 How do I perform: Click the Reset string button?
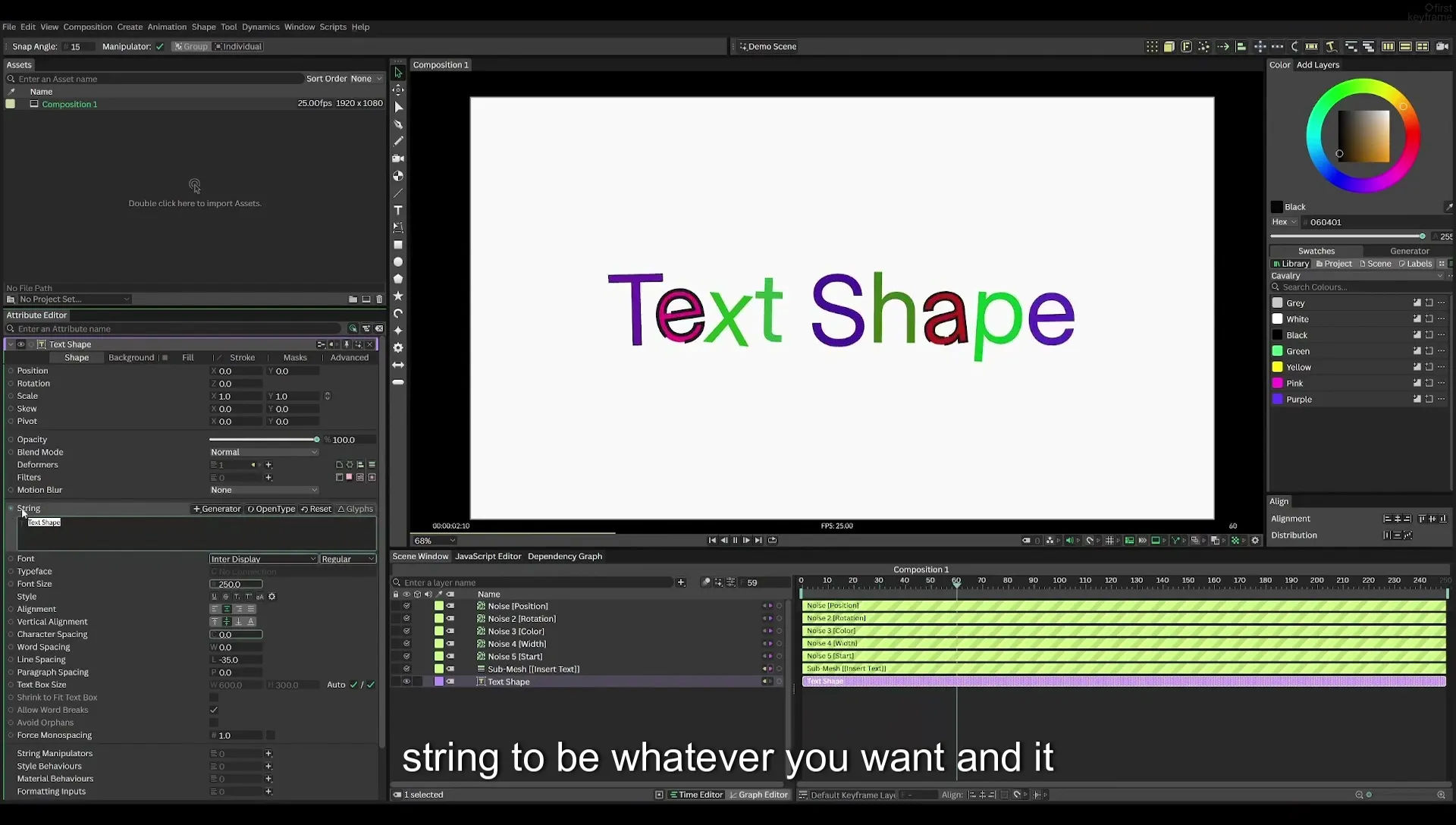pyautogui.click(x=316, y=509)
